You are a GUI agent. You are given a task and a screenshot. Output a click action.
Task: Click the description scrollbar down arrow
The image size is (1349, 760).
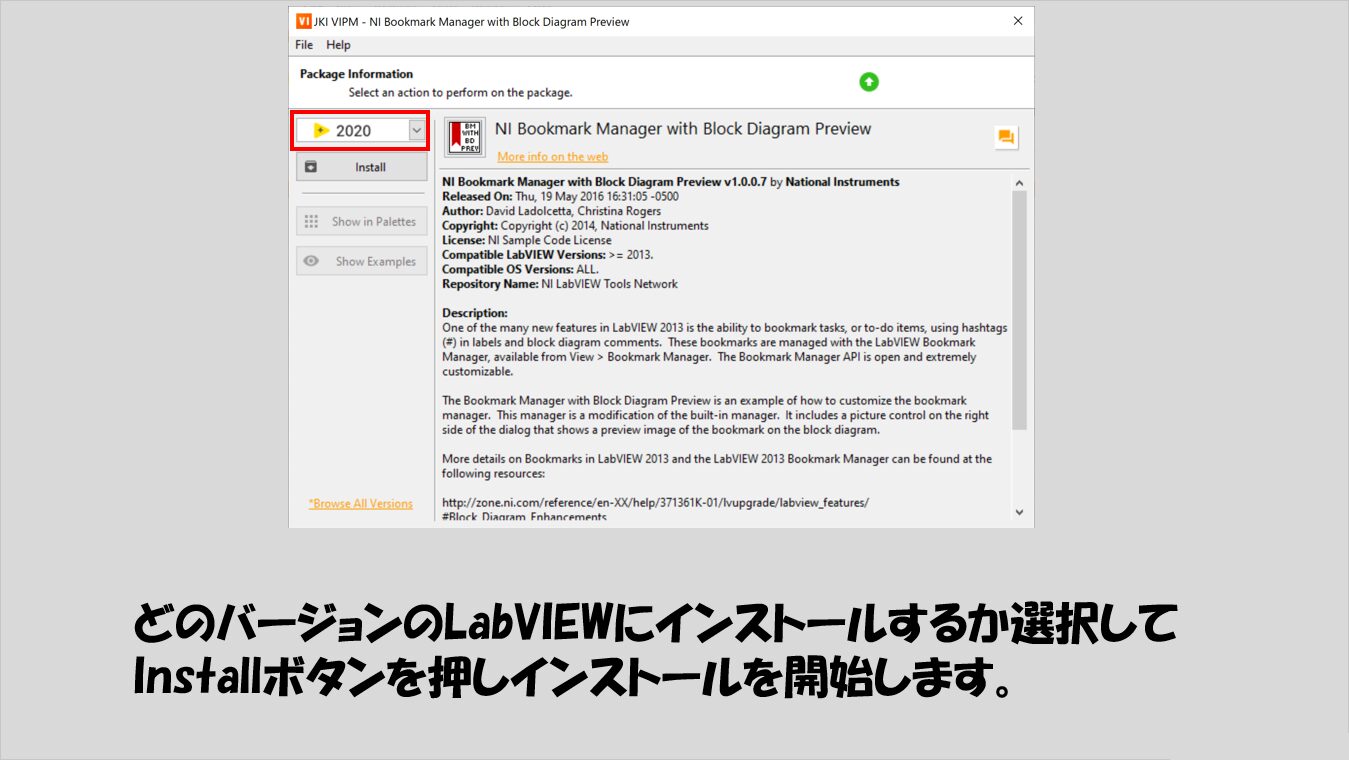(1019, 512)
